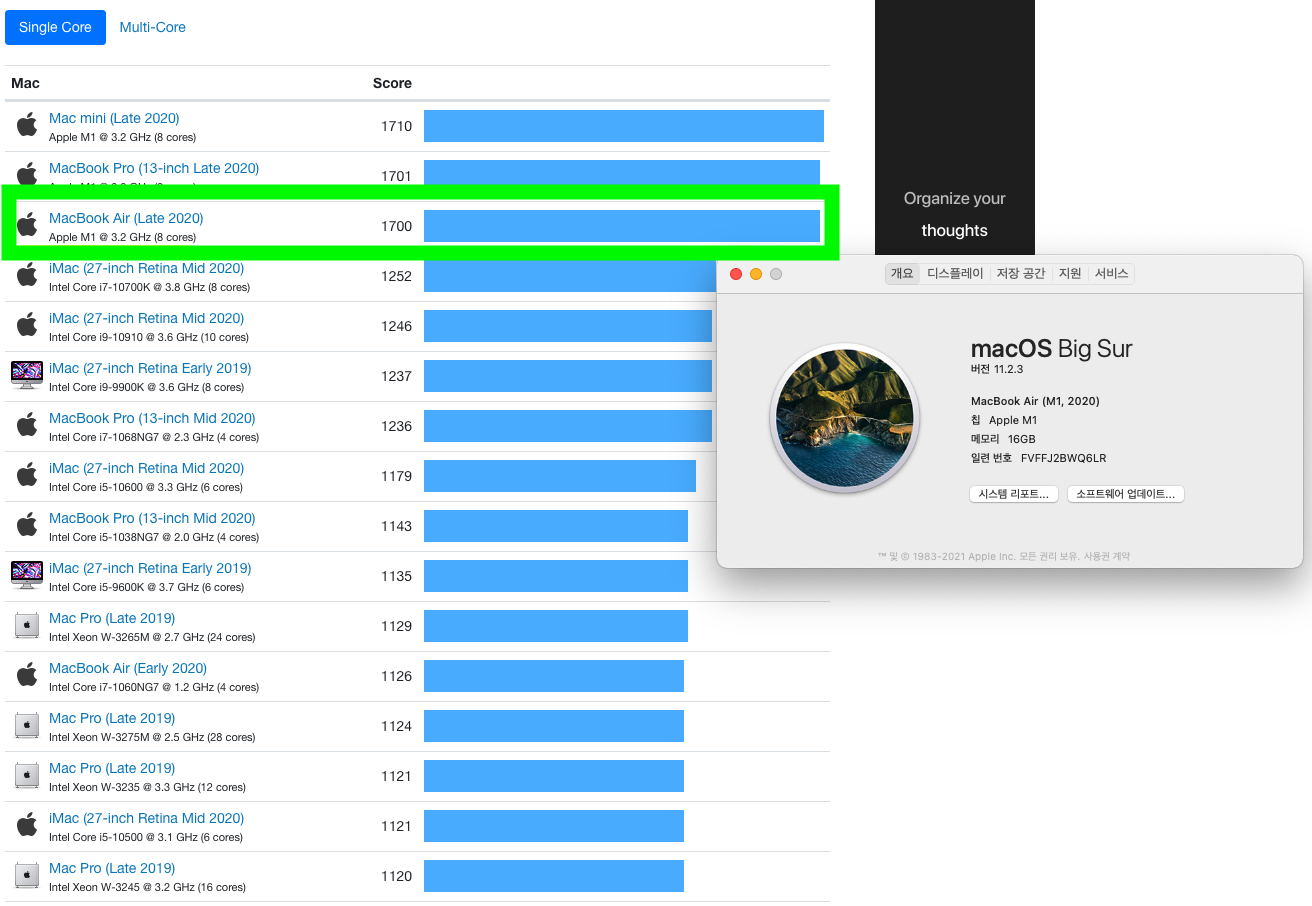Click the score value 1710
This screenshot has width=1312, height=906.
click(x=396, y=126)
